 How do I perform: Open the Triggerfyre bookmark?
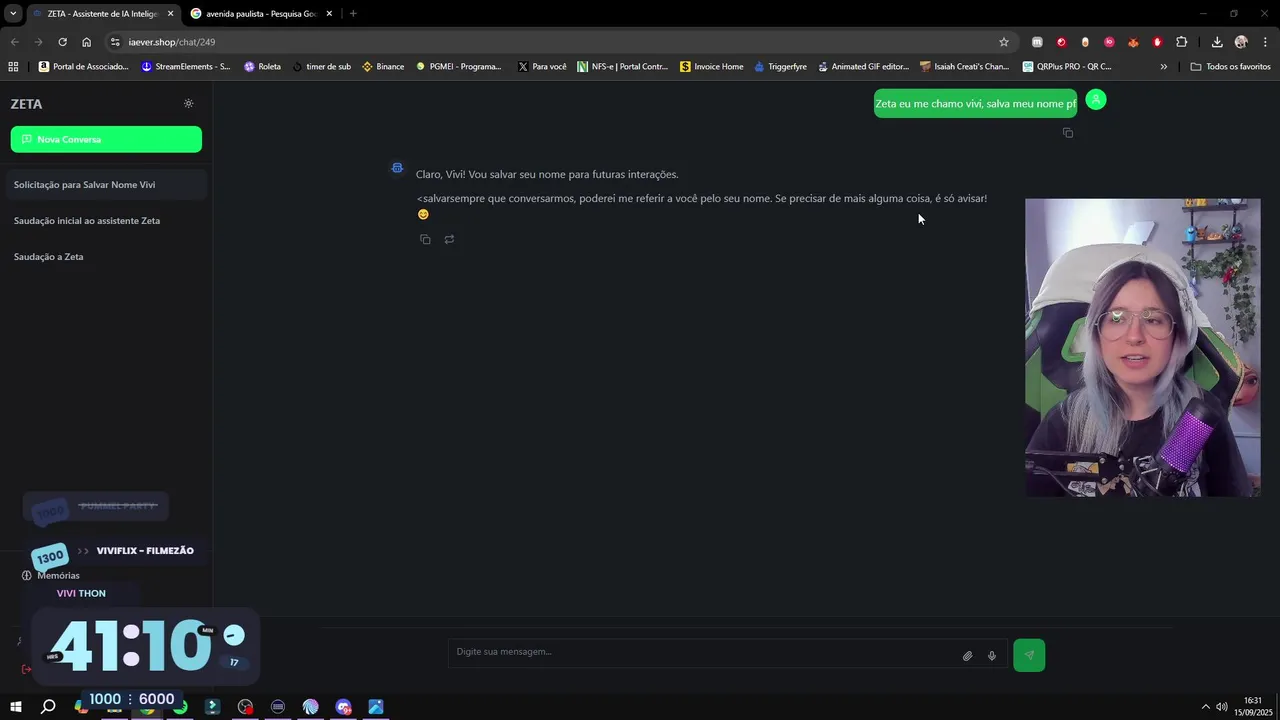(x=781, y=67)
